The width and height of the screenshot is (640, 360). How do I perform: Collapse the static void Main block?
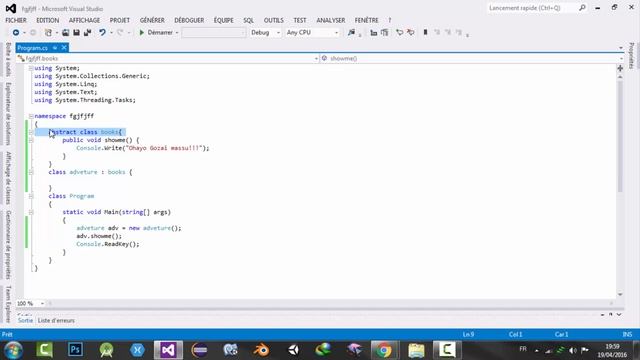31,212
